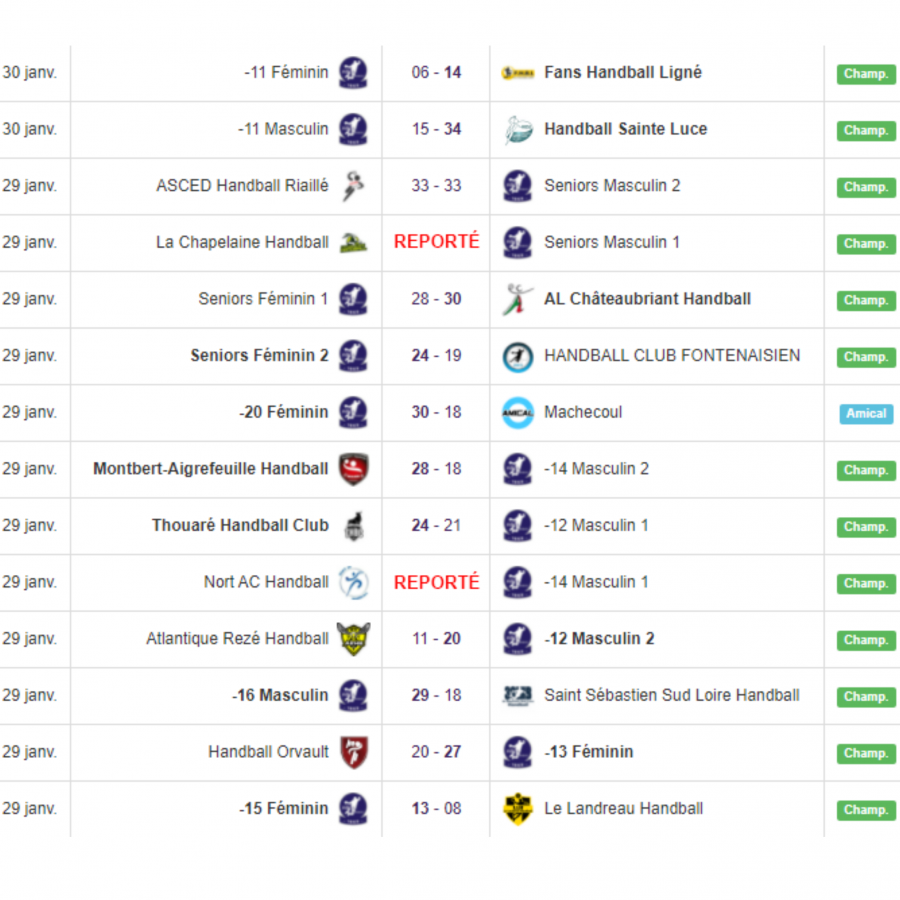Viewport: 900px width, 900px height.
Task: Click the Amical badge for Machecoul match
Action: pyautogui.click(x=866, y=413)
